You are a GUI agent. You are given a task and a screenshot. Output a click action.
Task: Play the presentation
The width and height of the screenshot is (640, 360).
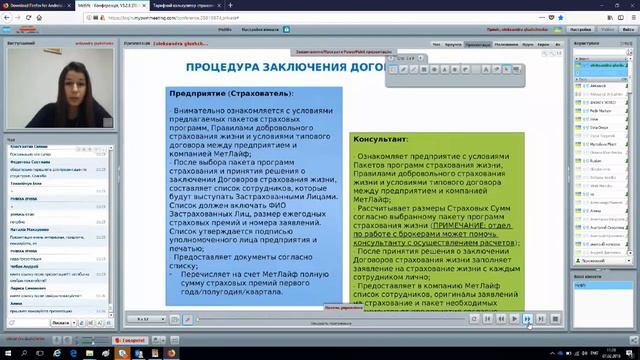point(514,319)
